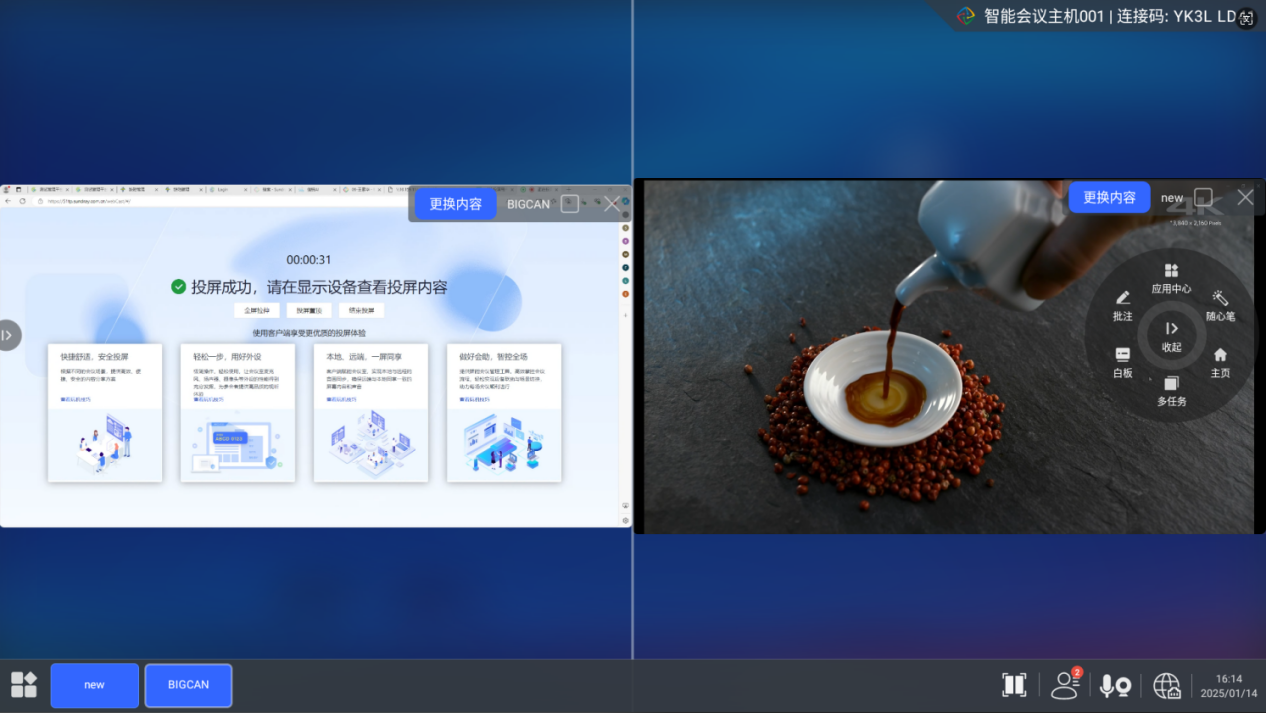Go to 主页 home screen

[x=1220, y=362]
